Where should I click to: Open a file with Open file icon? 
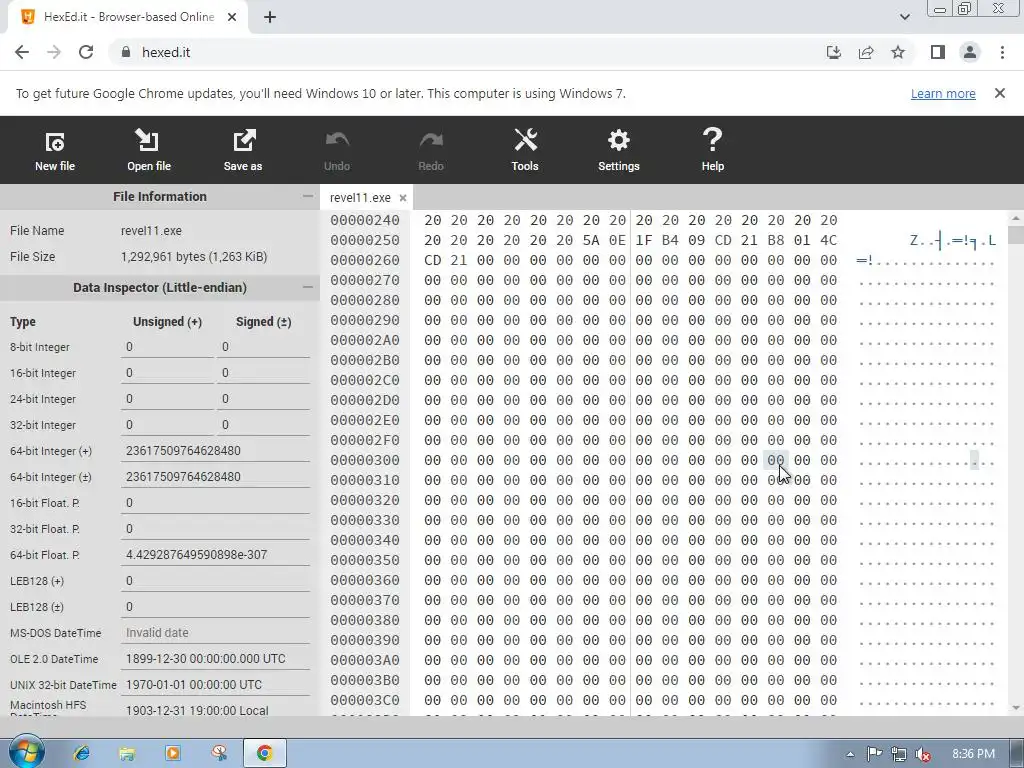[x=149, y=151]
